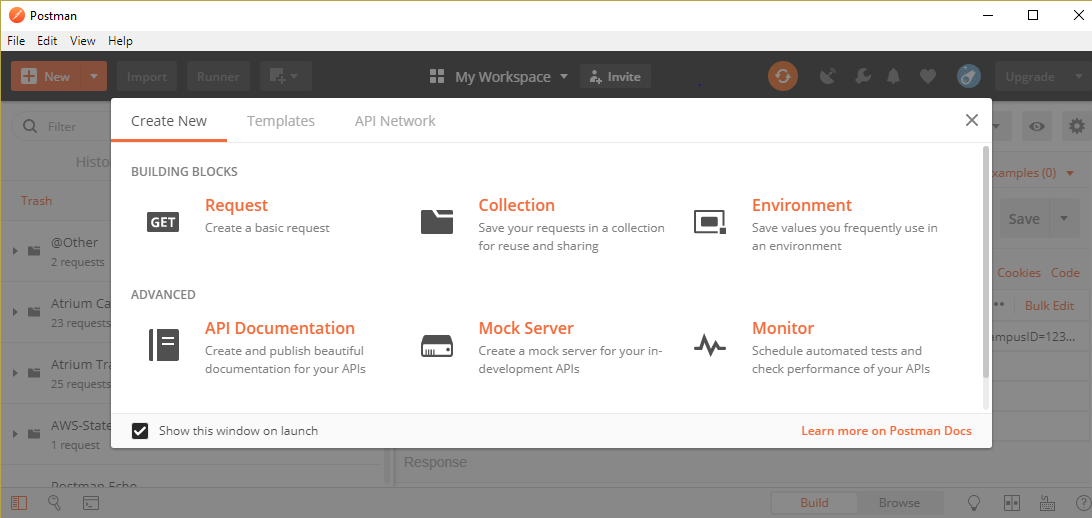The height and width of the screenshot is (518, 1092).
Task: Click the sidebar Filter input field
Action: (x=63, y=127)
